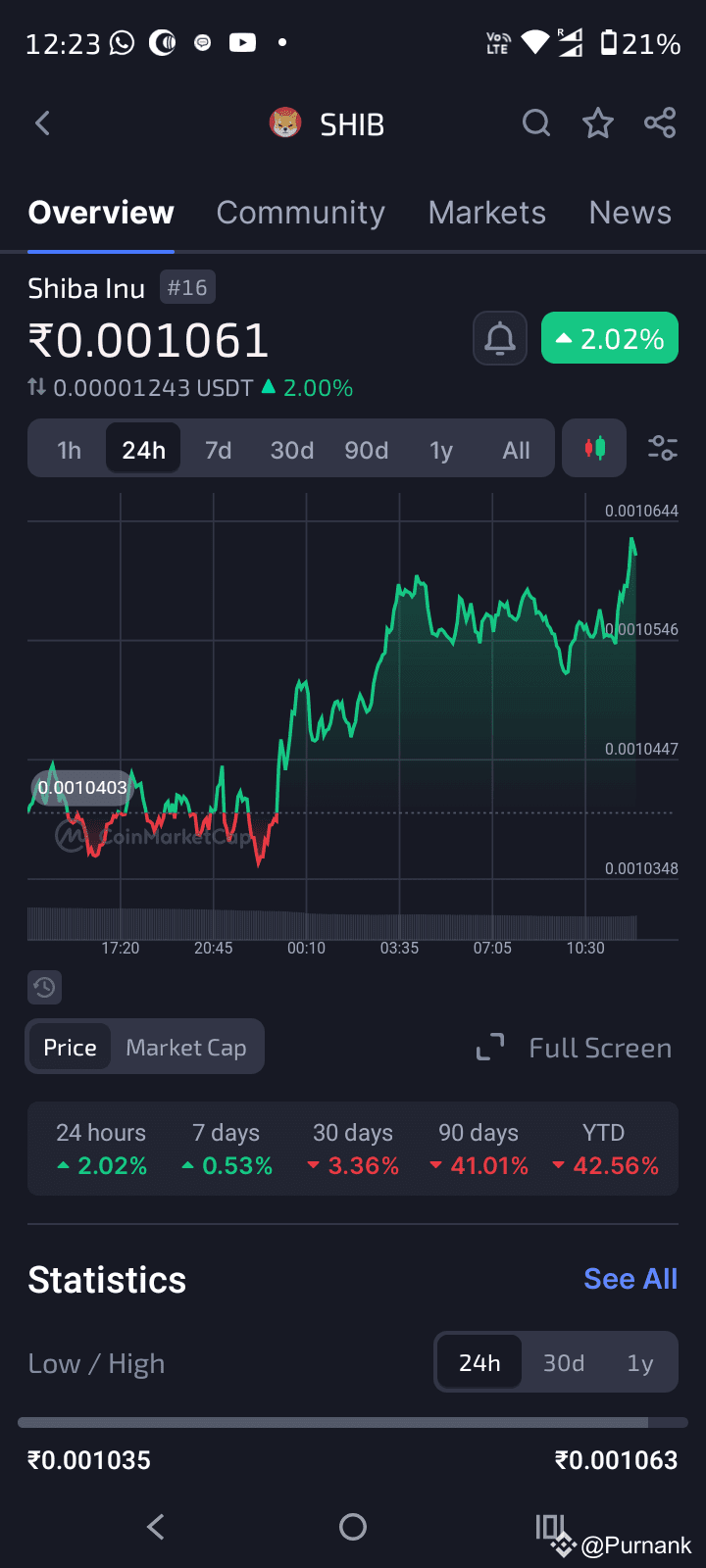Tap battery indicator showing 21%
The width and height of the screenshot is (706, 1568).
pos(640,43)
